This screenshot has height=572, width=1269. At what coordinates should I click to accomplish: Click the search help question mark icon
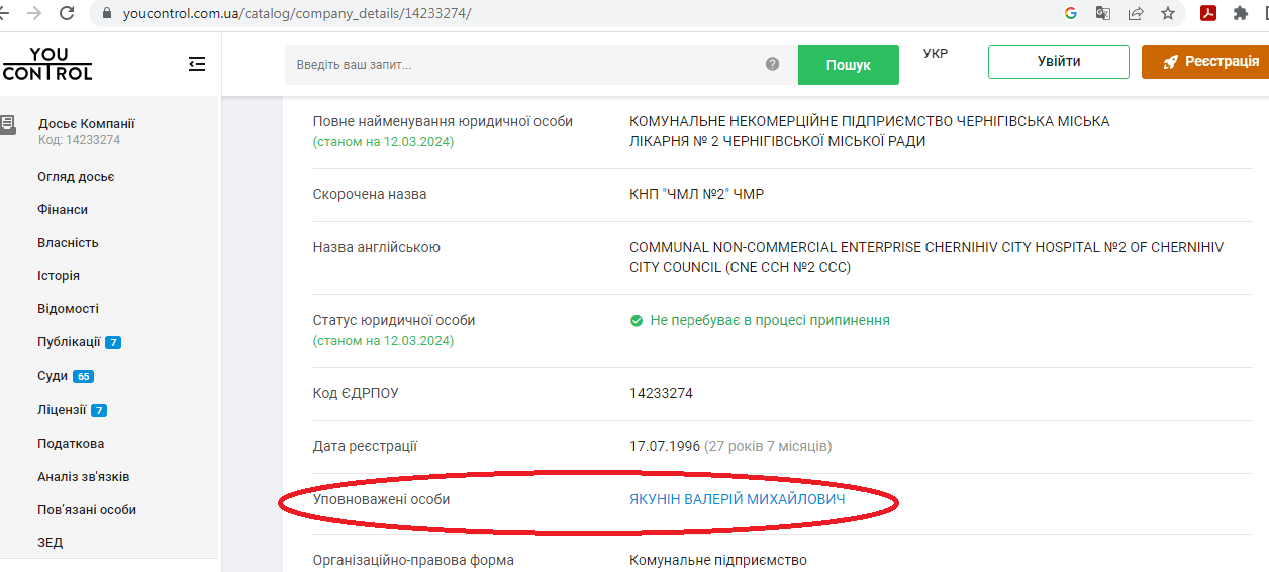(772, 64)
